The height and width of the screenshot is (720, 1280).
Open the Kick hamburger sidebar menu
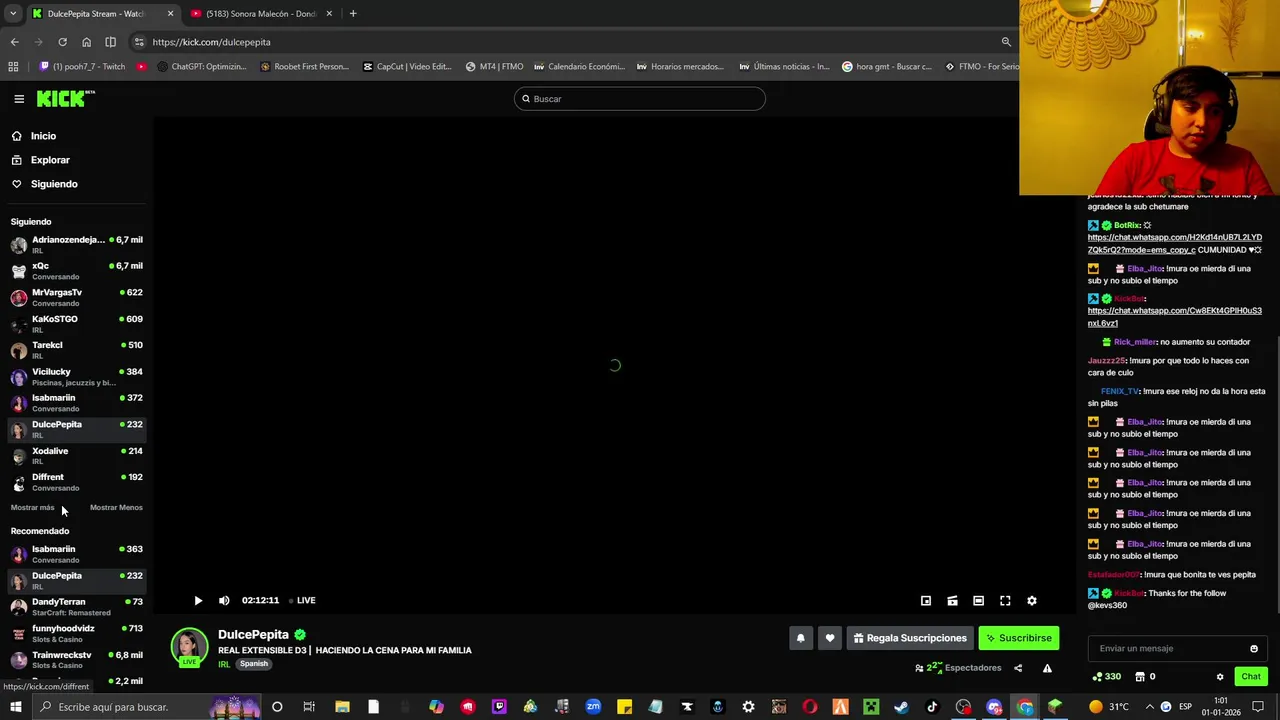pos(19,99)
